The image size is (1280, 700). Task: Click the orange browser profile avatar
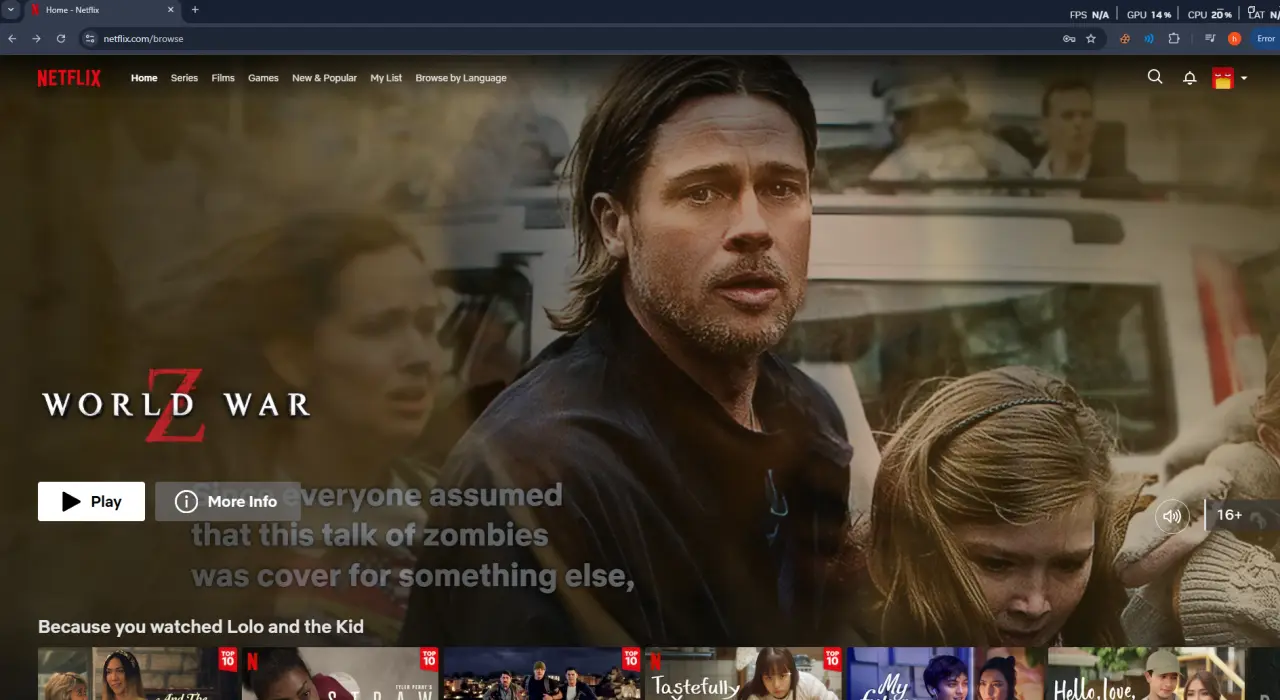tap(1234, 38)
